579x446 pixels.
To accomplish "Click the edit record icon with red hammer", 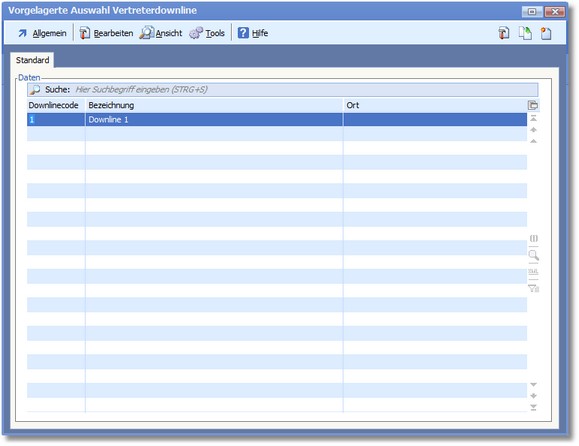I will click(x=504, y=33).
